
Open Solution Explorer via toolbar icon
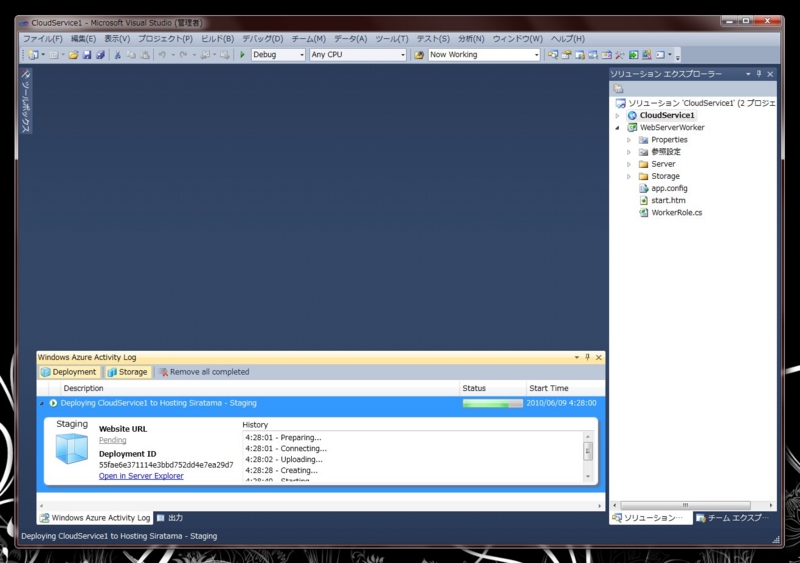pos(553,55)
